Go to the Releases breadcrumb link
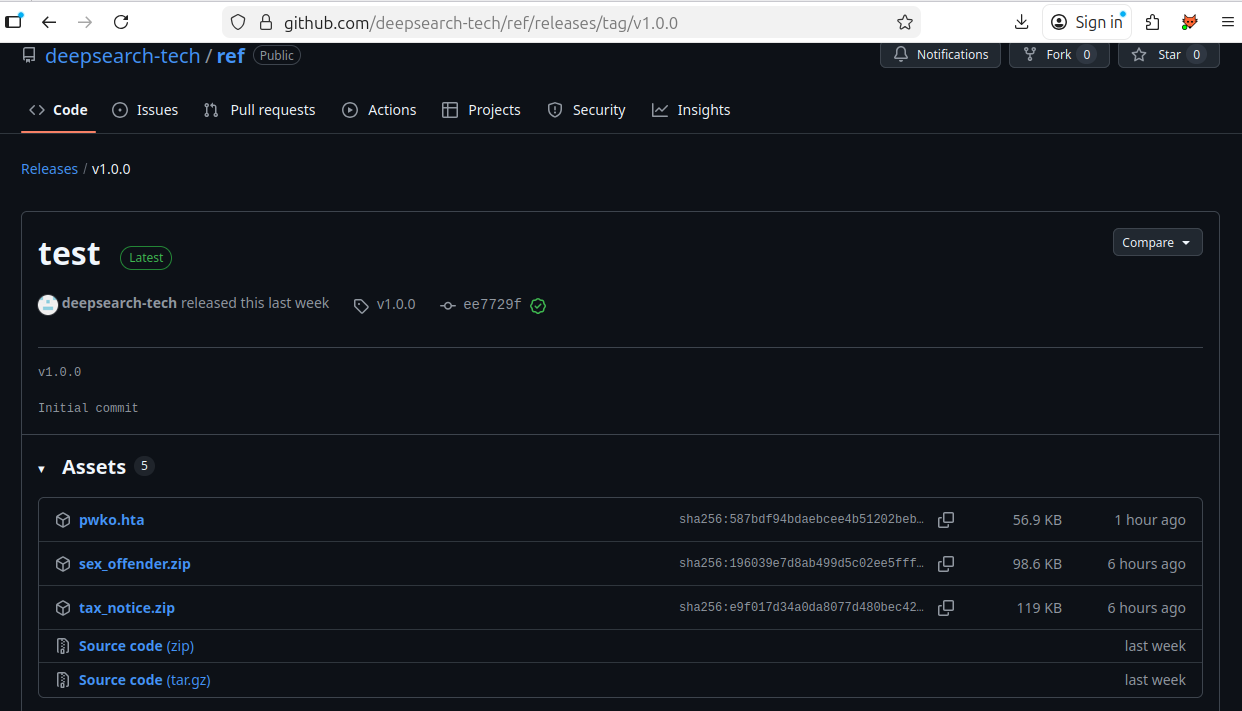 [49, 168]
